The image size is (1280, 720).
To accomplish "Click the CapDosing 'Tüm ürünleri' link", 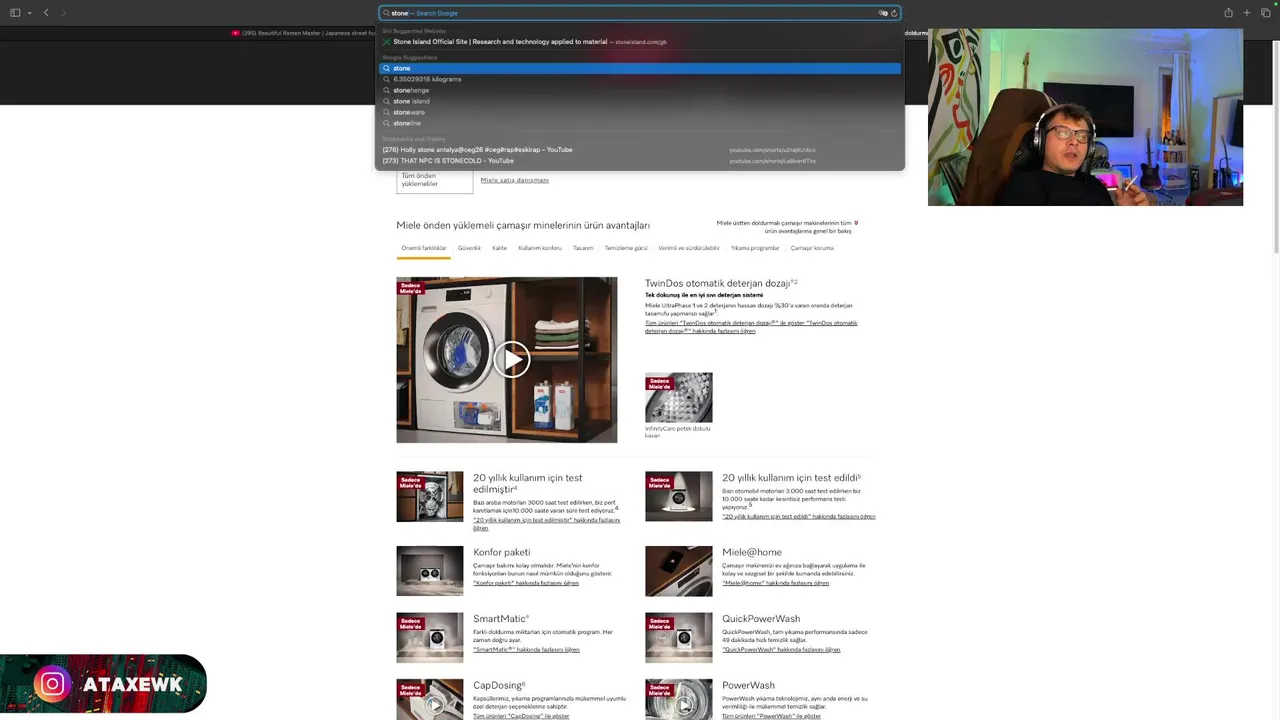I will (521, 716).
